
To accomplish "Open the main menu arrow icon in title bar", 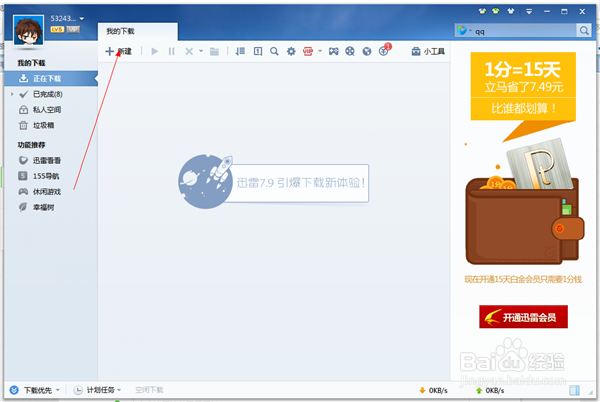I will click(529, 11).
